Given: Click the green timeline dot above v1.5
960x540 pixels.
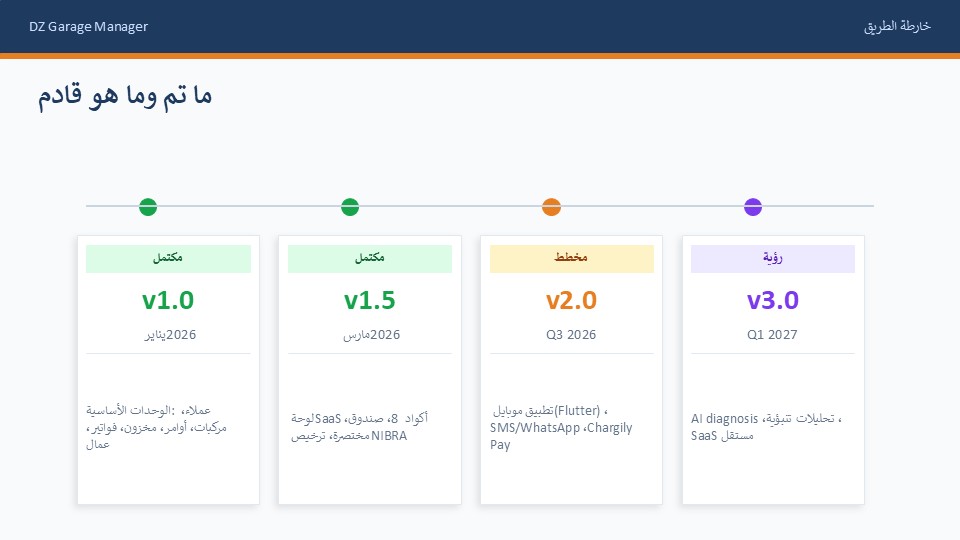Looking at the screenshot, I should tap(350, 207).
